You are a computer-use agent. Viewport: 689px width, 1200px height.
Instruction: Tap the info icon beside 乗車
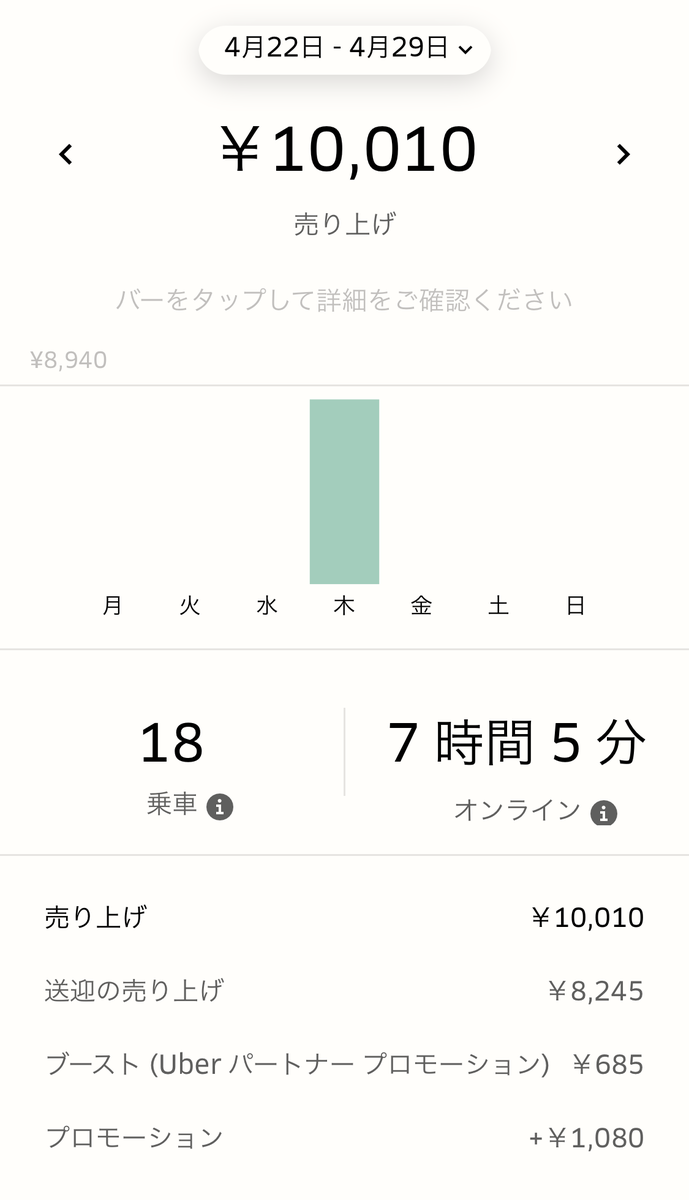point(220,807)
